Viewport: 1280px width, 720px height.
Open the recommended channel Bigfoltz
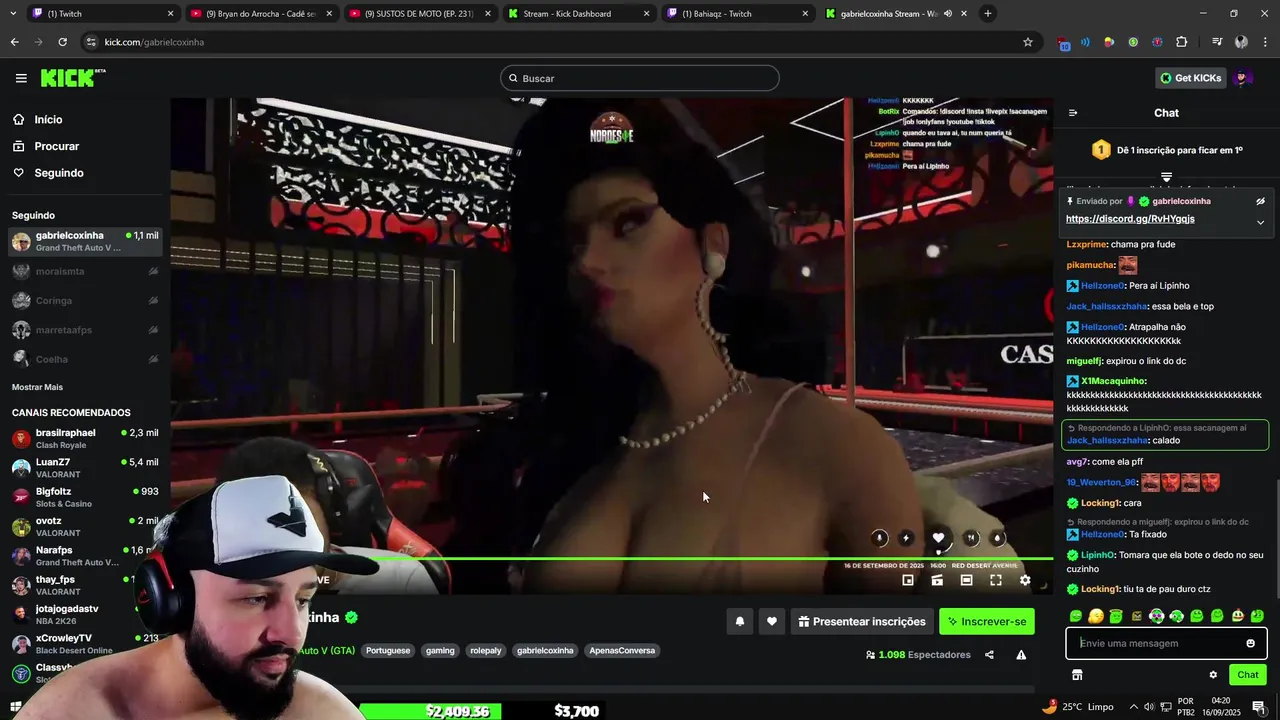85,497
